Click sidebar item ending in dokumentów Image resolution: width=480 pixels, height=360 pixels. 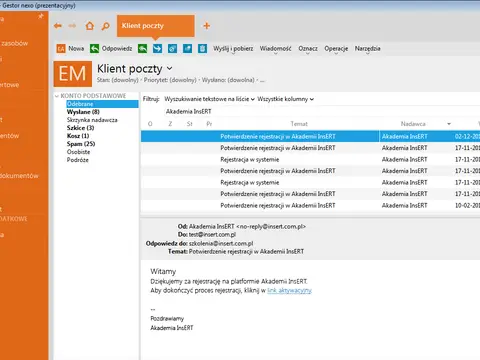tap(19, 176)
